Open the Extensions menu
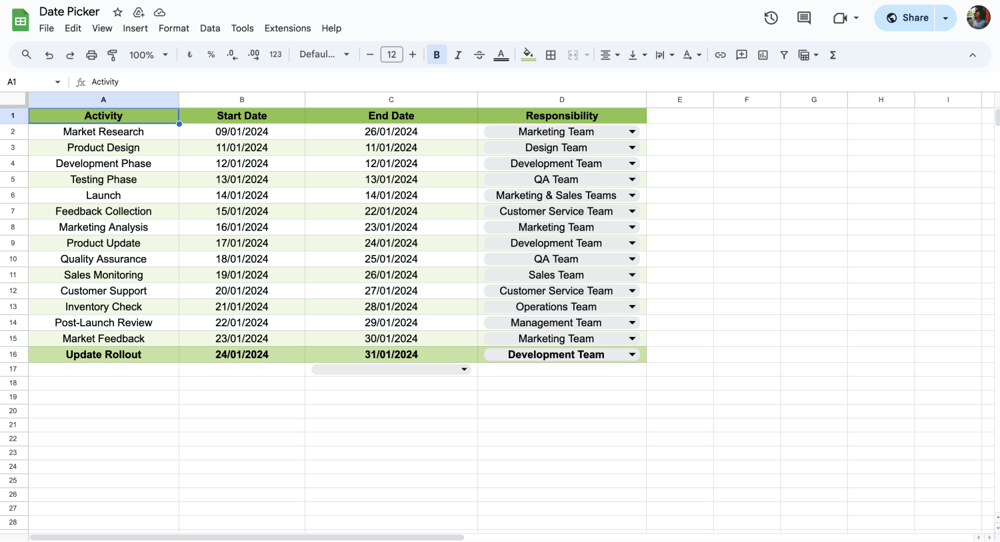1000x542 pixels. [x=287, y=28]
